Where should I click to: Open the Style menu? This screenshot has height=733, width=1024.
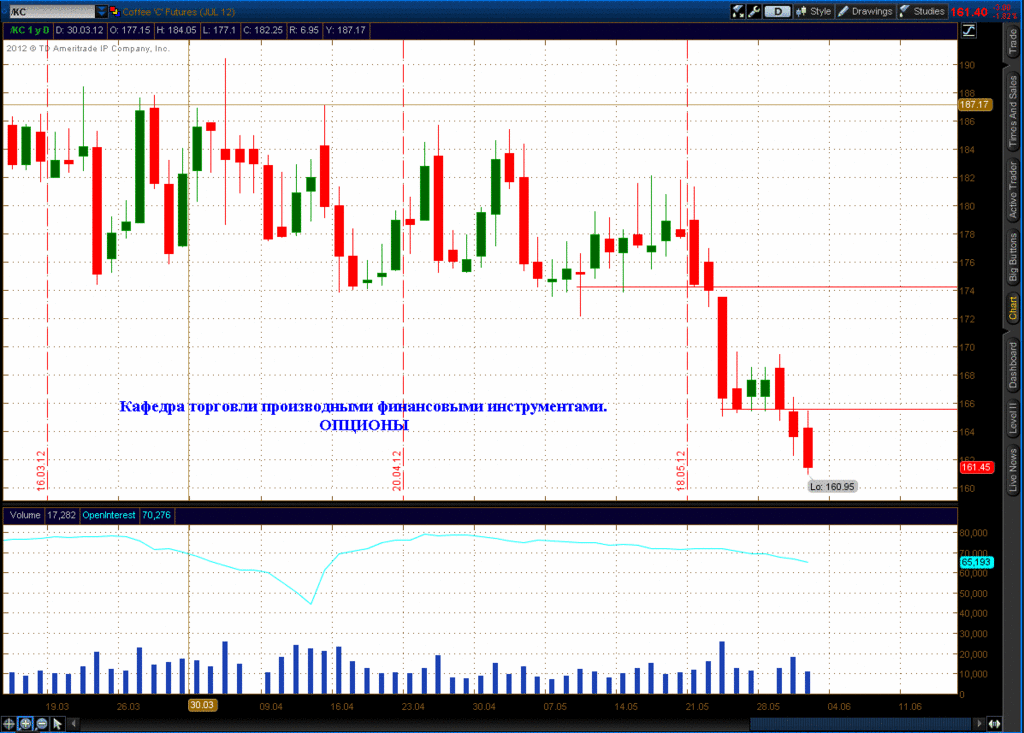(x=813, y=11)
